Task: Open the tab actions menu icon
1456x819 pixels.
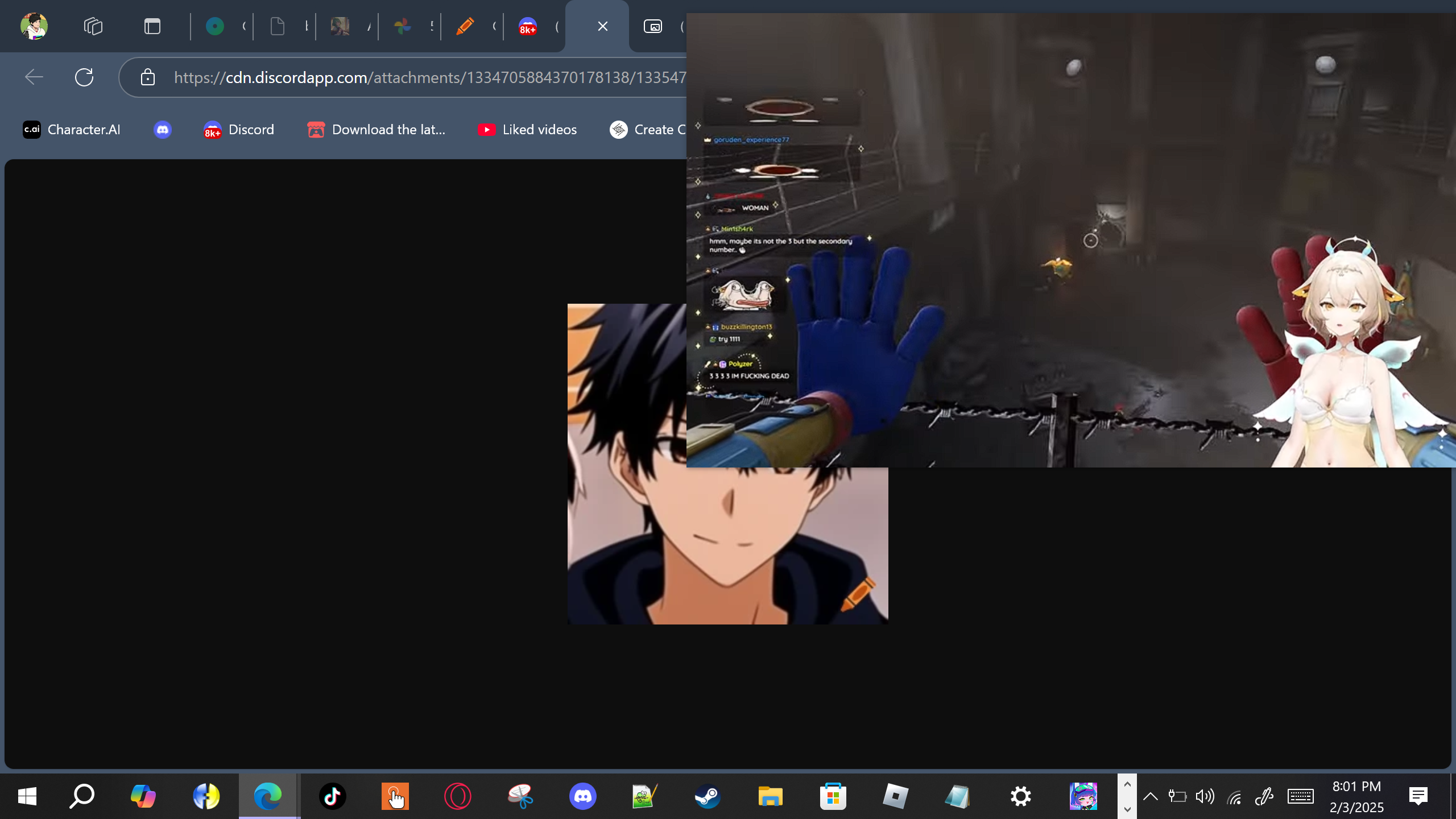Action: coord(152,26)
